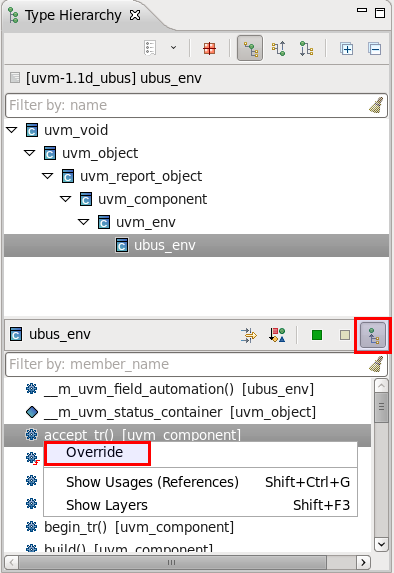Close the Type Hierarchy view tab
Viewport: 394px width, 573px height.
coord(135,15)
